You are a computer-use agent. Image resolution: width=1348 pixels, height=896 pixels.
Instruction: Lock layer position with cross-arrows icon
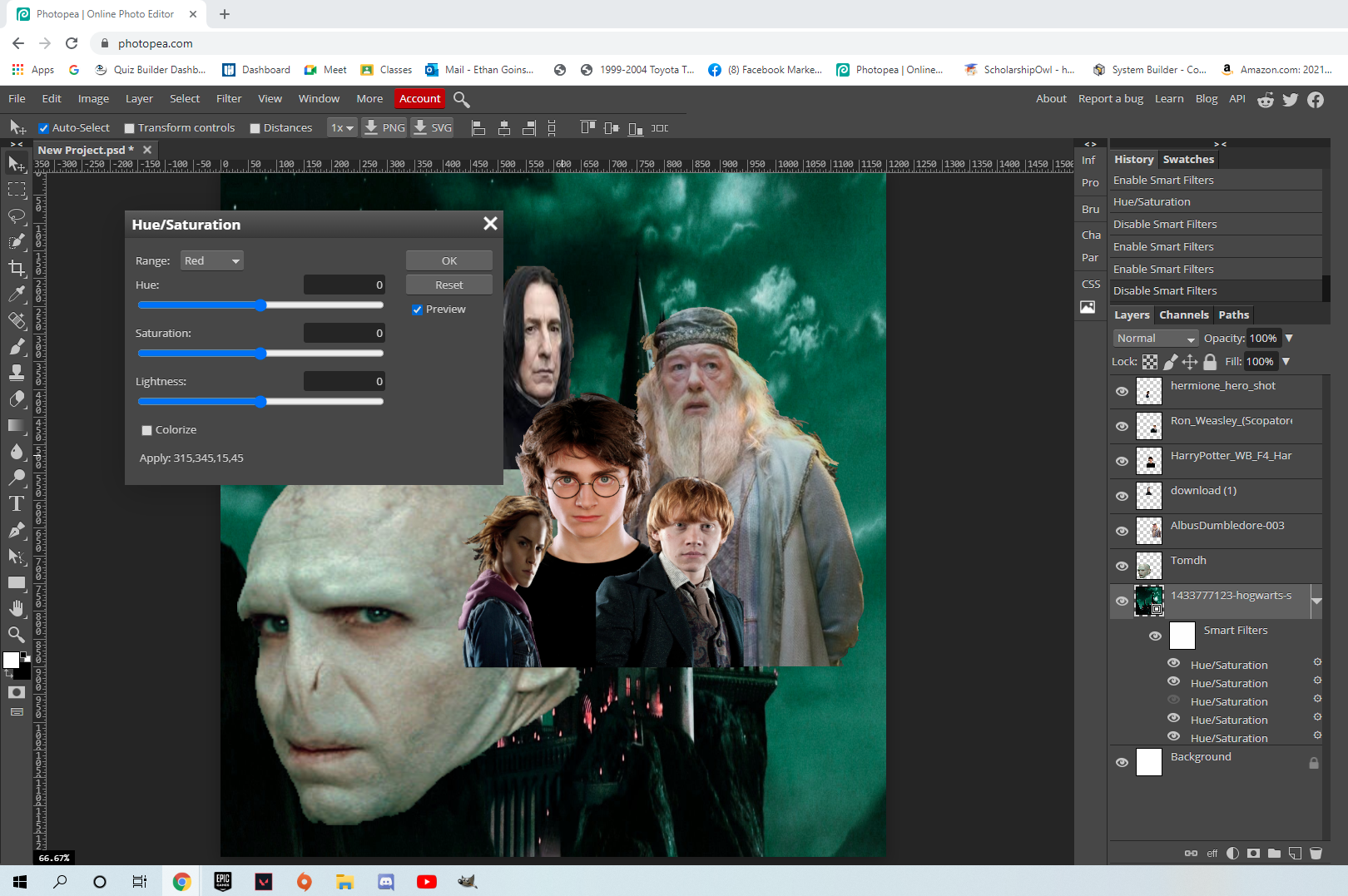coord(1190,362)
